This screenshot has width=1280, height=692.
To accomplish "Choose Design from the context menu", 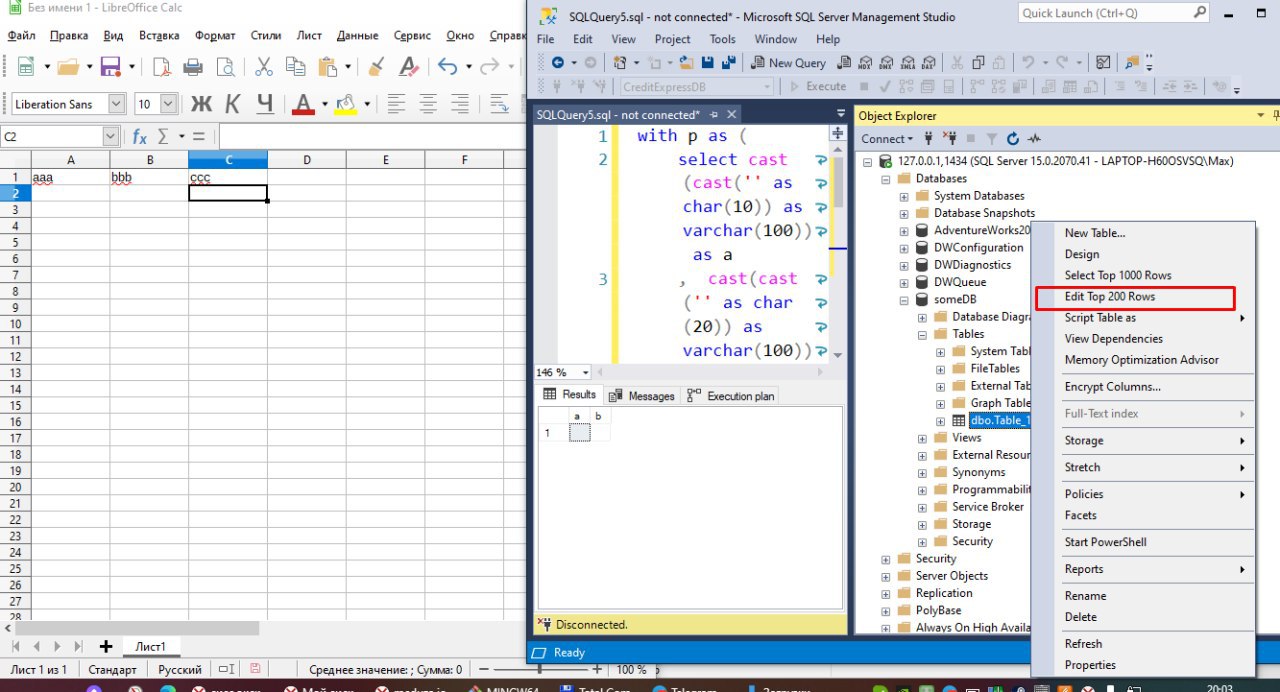I will coord(1081,254).
